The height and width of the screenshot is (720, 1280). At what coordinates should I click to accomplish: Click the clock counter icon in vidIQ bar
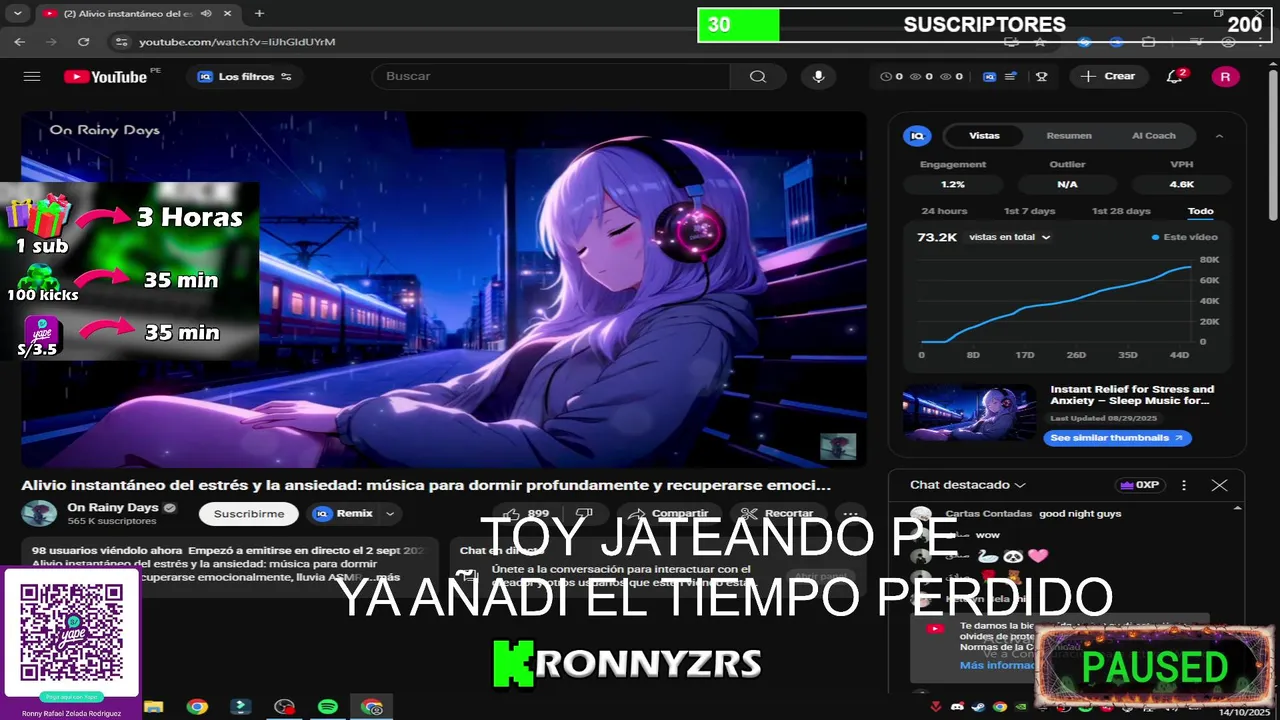pos(885,77)
